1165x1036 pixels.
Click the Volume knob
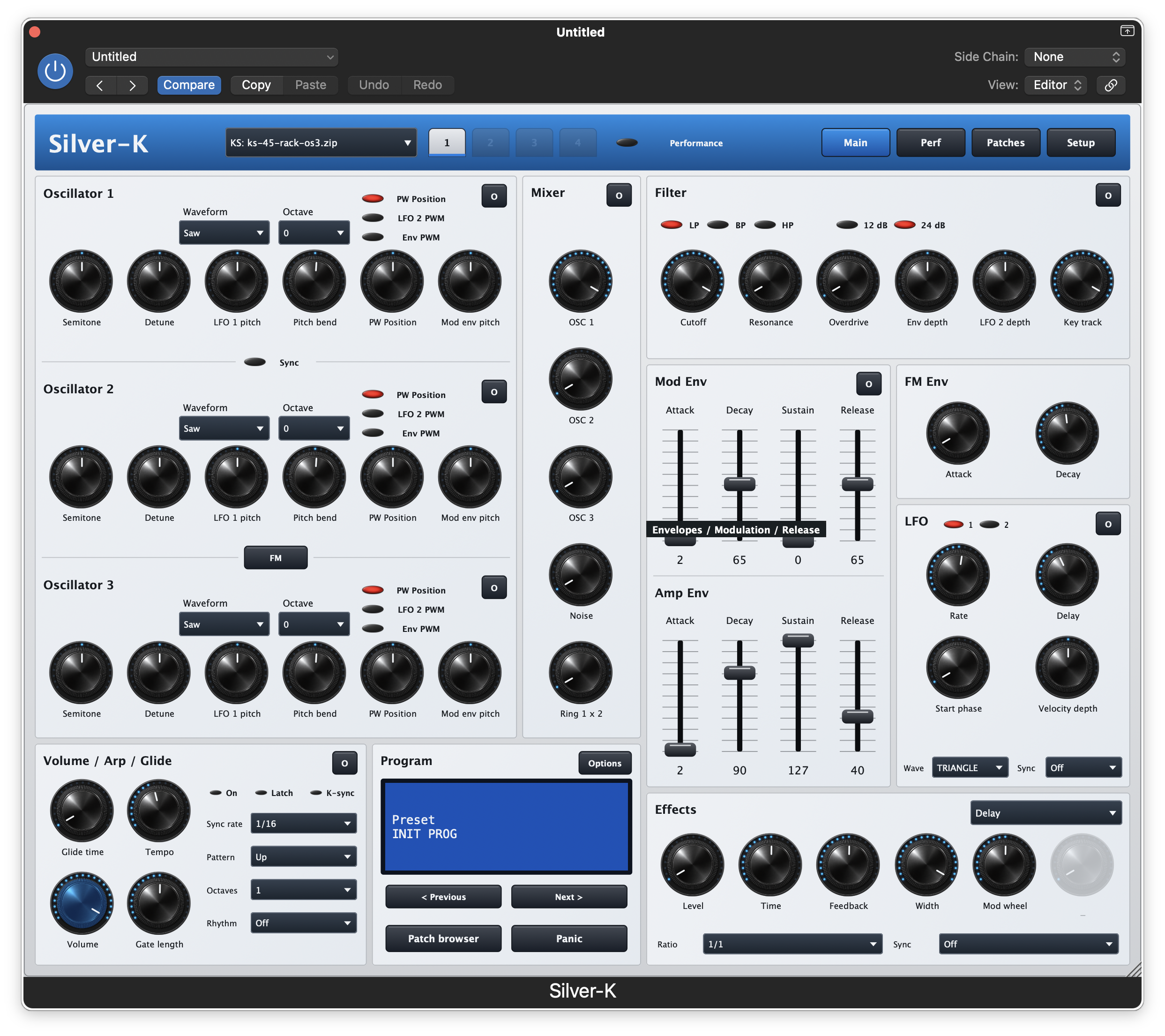82,903
